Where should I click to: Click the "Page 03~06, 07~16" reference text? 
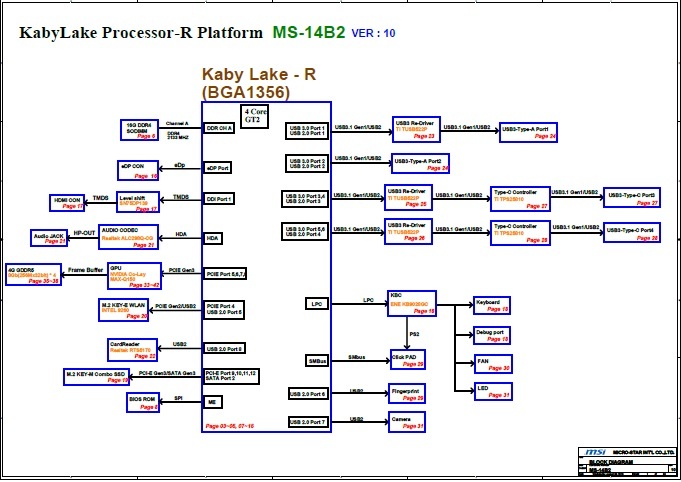point(229,426)
